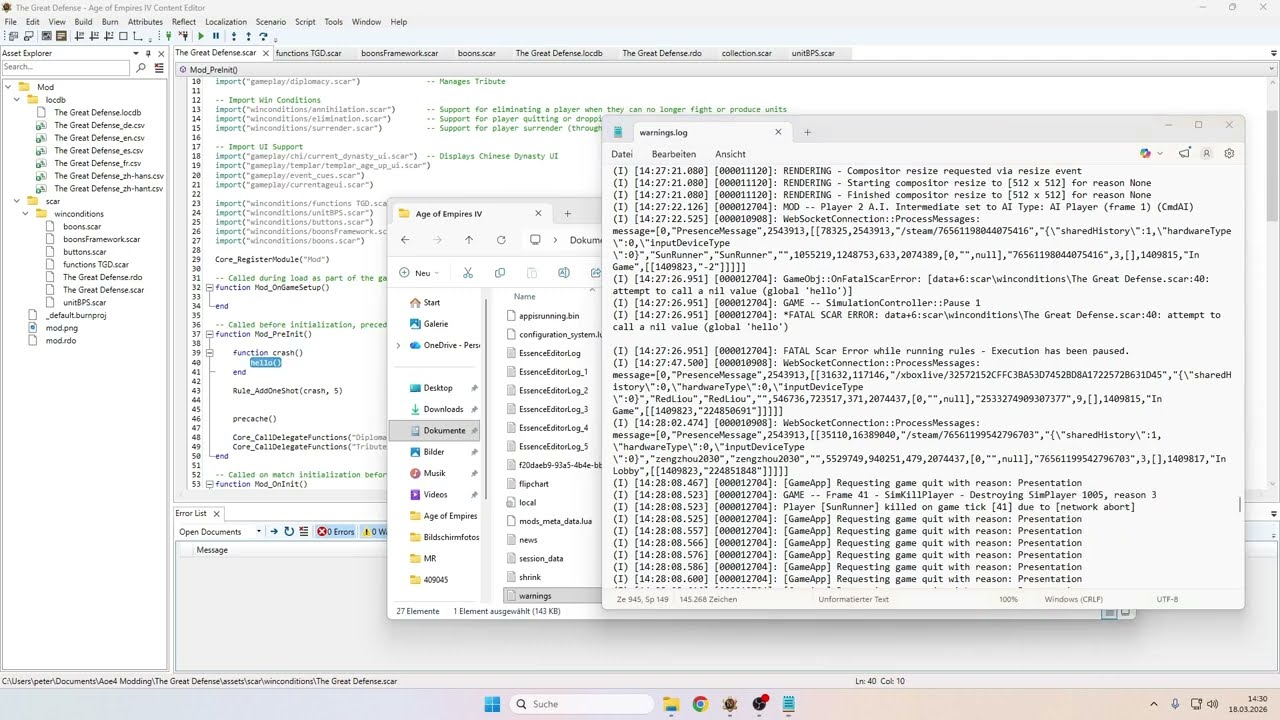Go back in File Explorer navigation
Image resolution: width=1280 pixels, height=720 pixels.
[x=405, y=240]
